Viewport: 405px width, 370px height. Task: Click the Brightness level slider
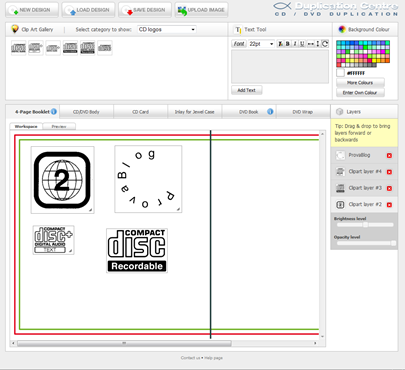click(365, 225)
